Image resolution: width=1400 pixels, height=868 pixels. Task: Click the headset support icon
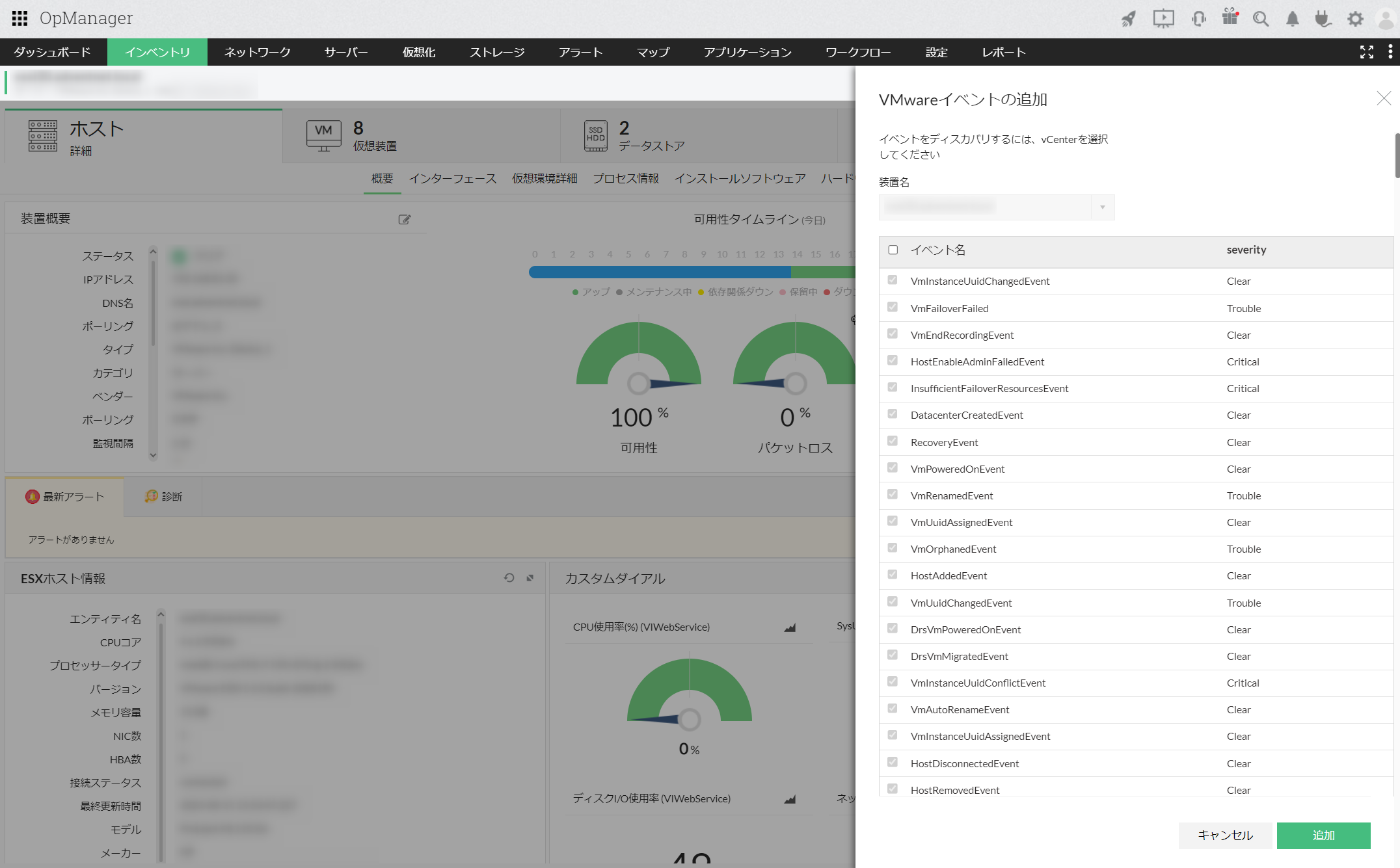(x=1198, y=19)
